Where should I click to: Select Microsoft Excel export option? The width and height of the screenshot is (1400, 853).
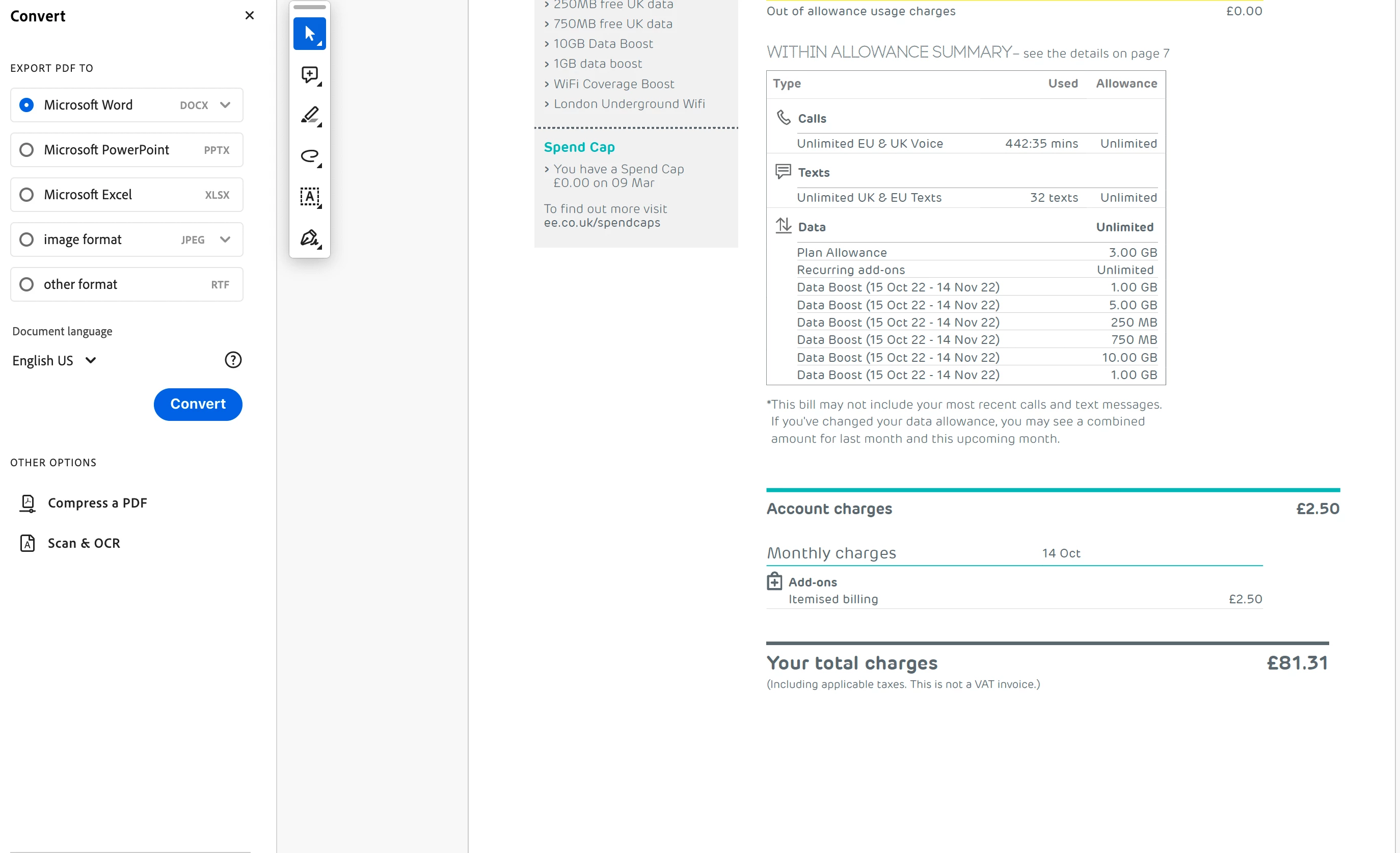point(26,194)
